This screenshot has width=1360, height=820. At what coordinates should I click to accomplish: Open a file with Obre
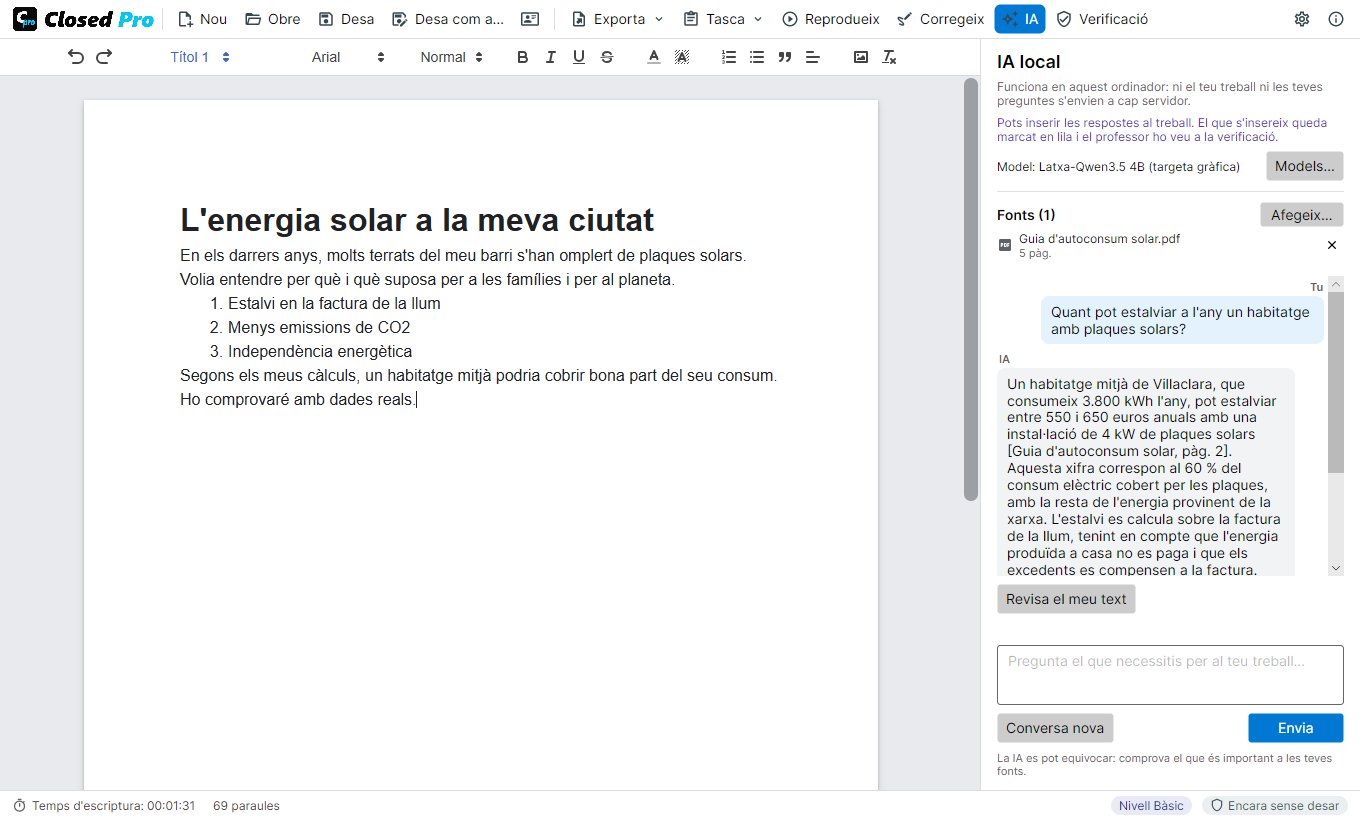click(273, 19)
